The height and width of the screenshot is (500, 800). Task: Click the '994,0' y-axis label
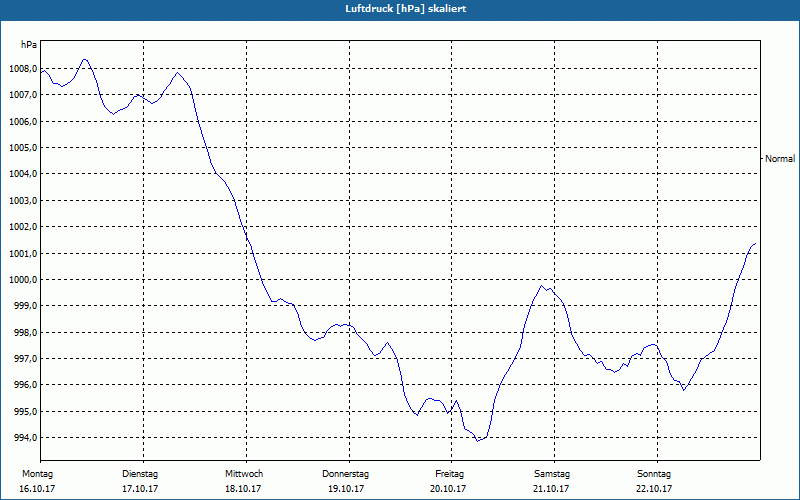click(x=26, y=438)
